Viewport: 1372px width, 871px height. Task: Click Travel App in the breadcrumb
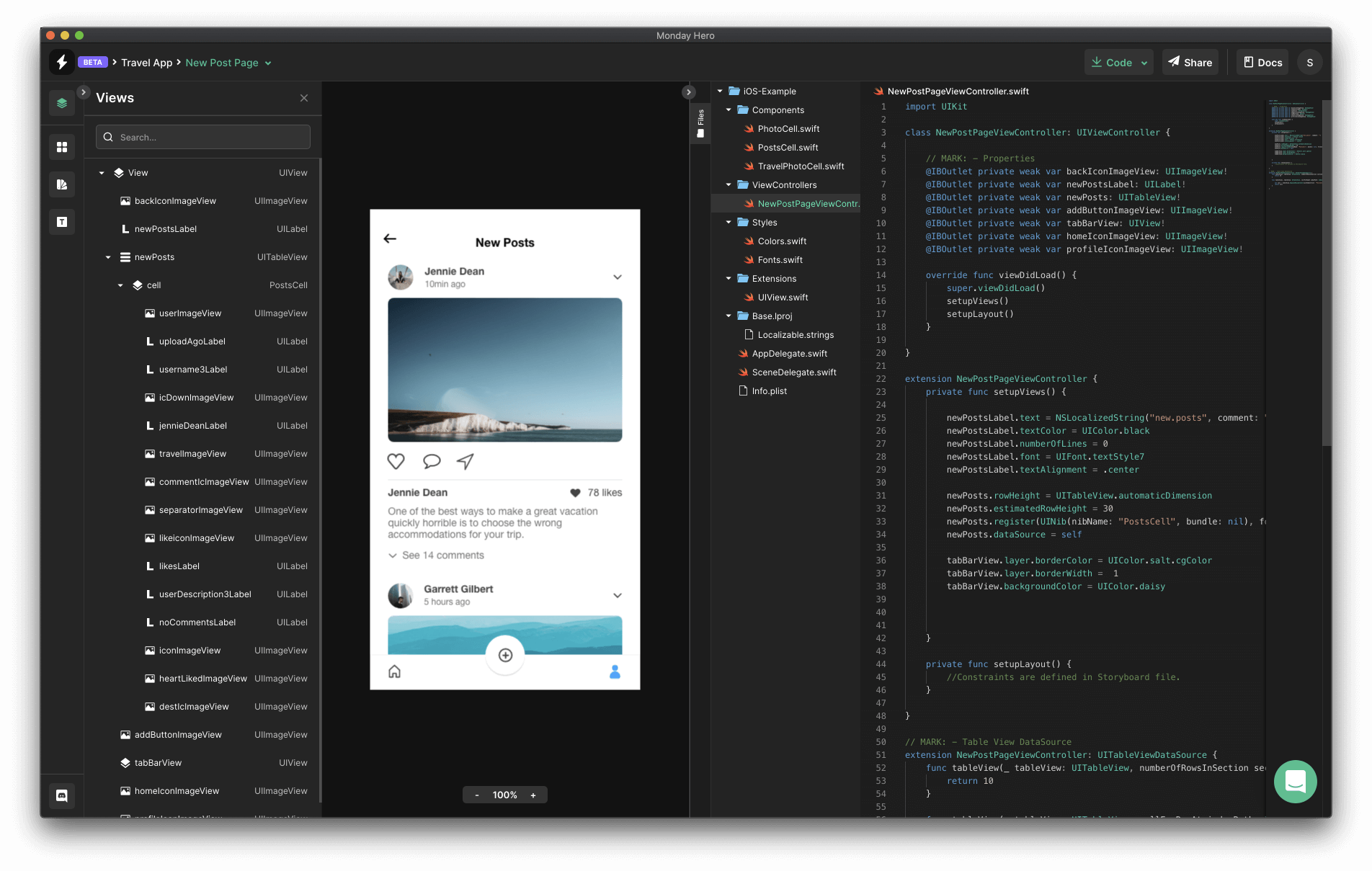(x=147, y=63)
